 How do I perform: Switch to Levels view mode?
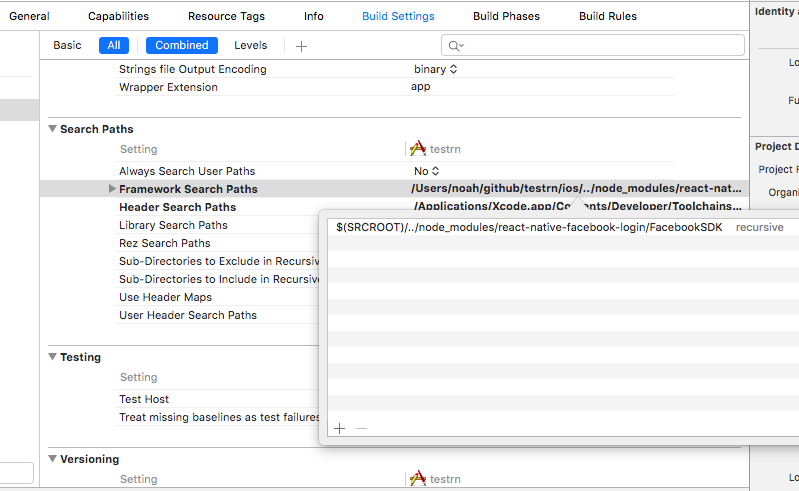(250, 45)
